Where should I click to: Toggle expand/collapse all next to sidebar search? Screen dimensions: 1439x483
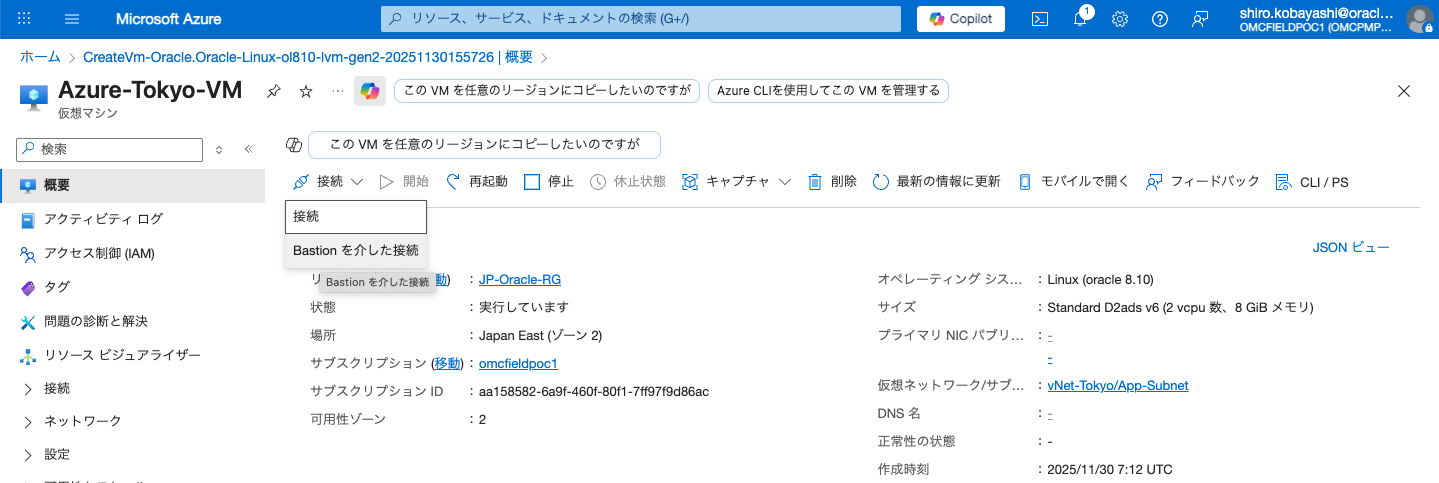[x=219, y=149]
